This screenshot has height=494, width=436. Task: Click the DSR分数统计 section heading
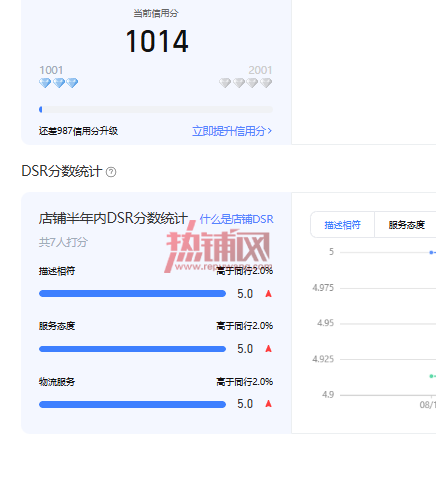click(x=62, y=171)
